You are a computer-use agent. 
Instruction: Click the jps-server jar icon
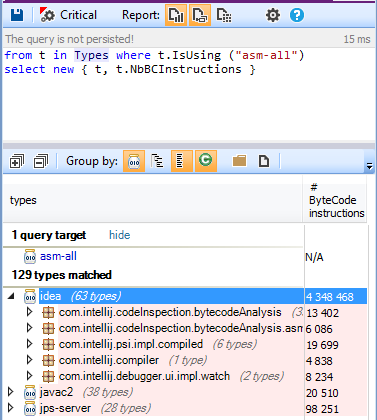coord(30,408)
